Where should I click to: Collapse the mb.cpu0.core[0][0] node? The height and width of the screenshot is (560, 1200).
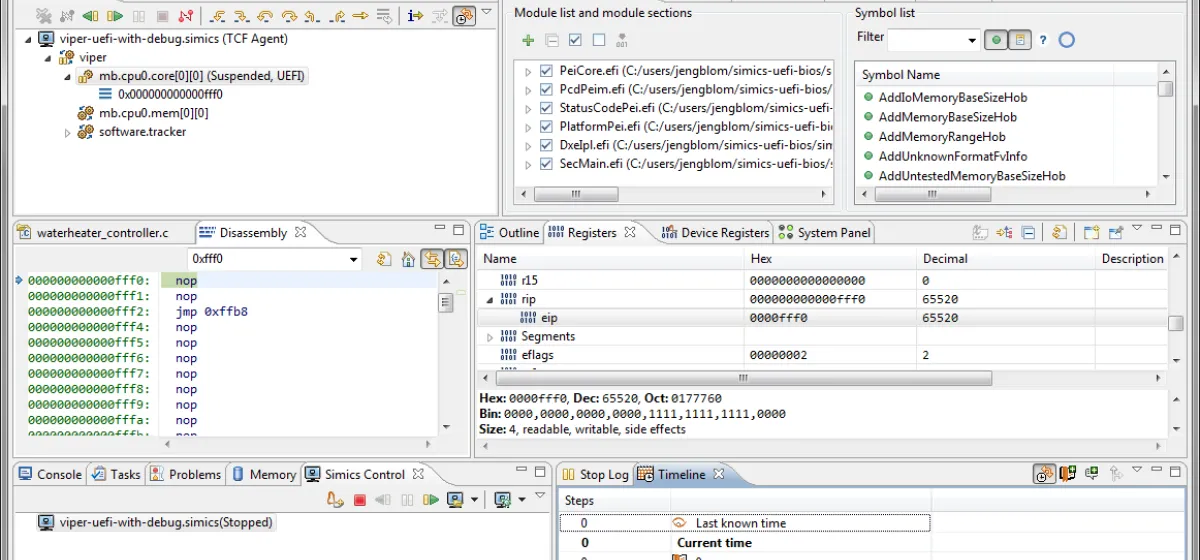click(x=67, y=77)
